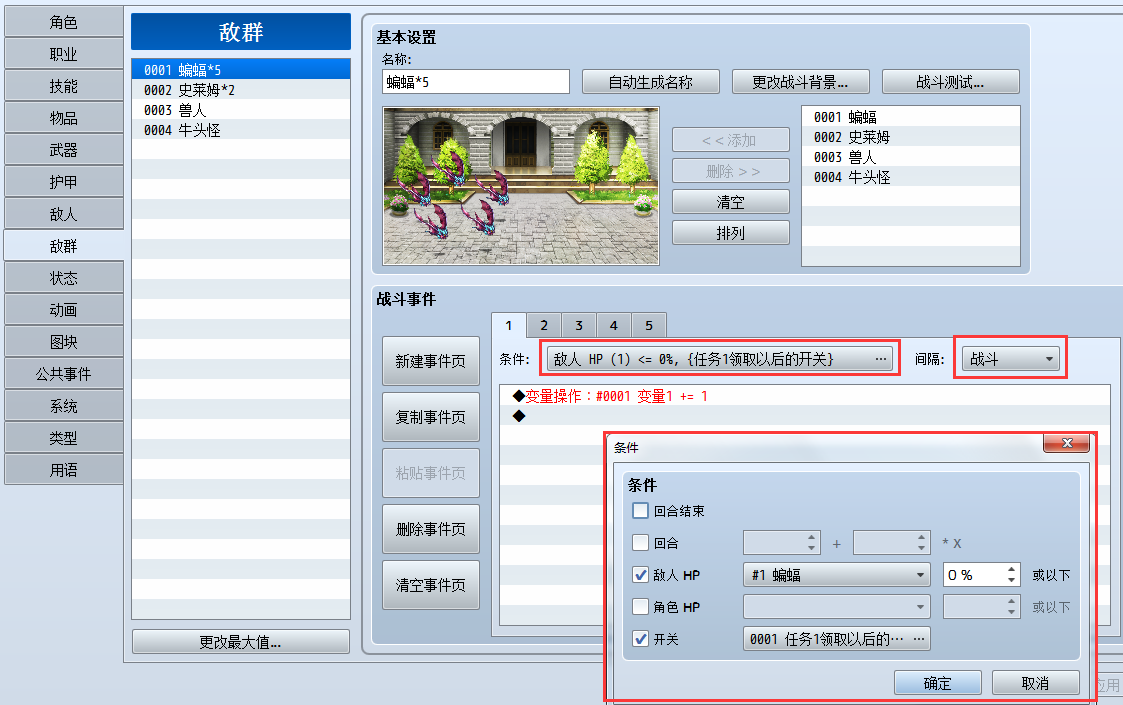Click 清空事件页 button
This screenshot has height=705, width=1123.
click(430, 585)
